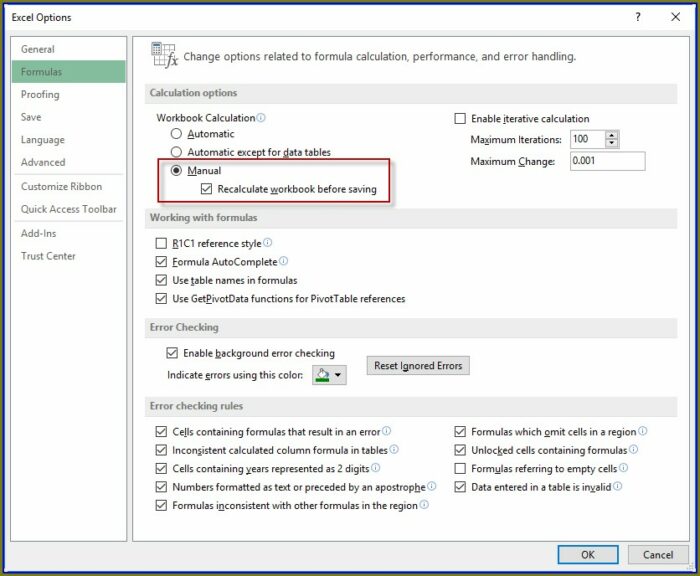
Task: Toggle 'Cells containing formulas that result in an error'
Action: pos(161,432)
